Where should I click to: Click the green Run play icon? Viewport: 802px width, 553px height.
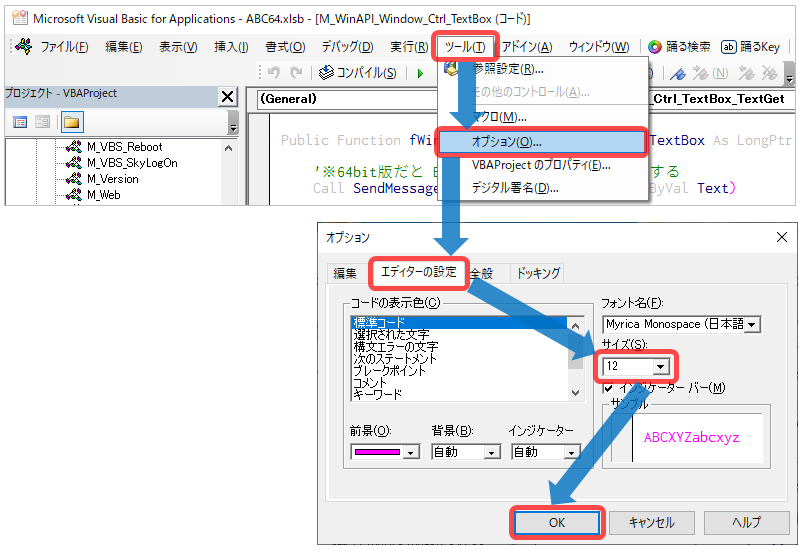pyautogui.click(x=420, y=73)
